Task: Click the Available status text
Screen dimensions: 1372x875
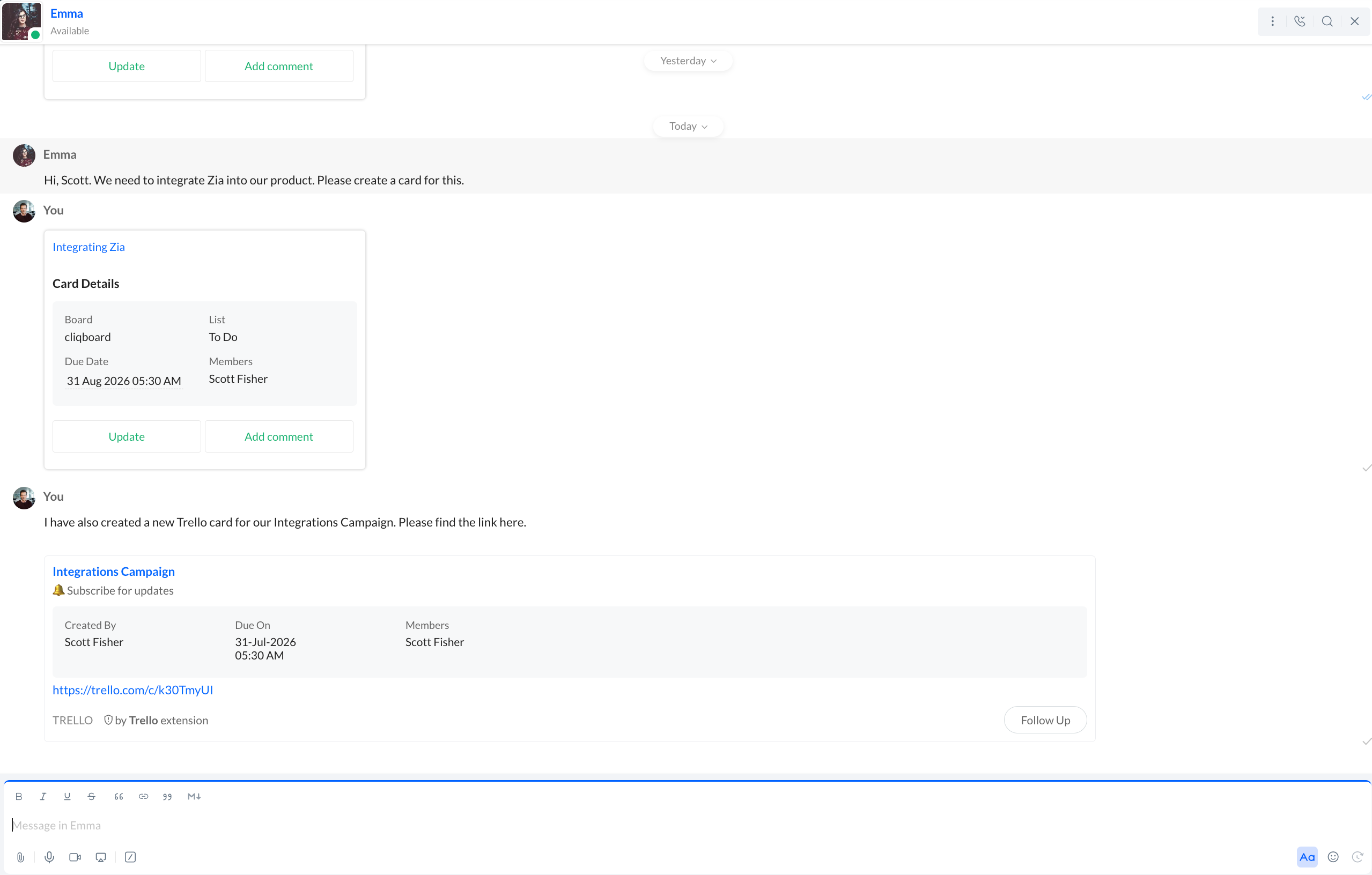Action: coord(70,31)
